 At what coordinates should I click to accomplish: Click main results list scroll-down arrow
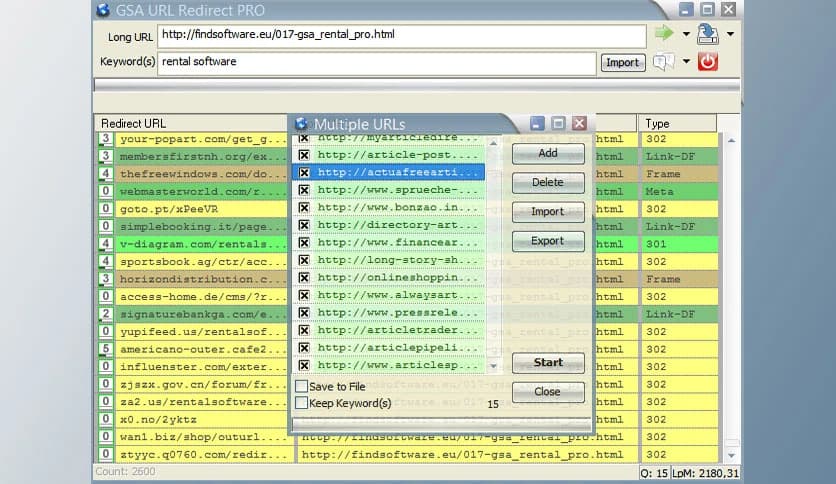coord(732,455)
